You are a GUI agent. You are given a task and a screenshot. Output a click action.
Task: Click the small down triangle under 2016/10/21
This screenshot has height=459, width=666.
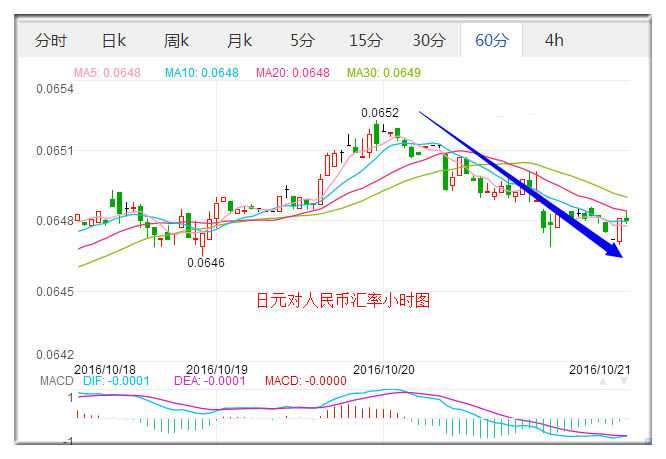(x=624, y=381)
